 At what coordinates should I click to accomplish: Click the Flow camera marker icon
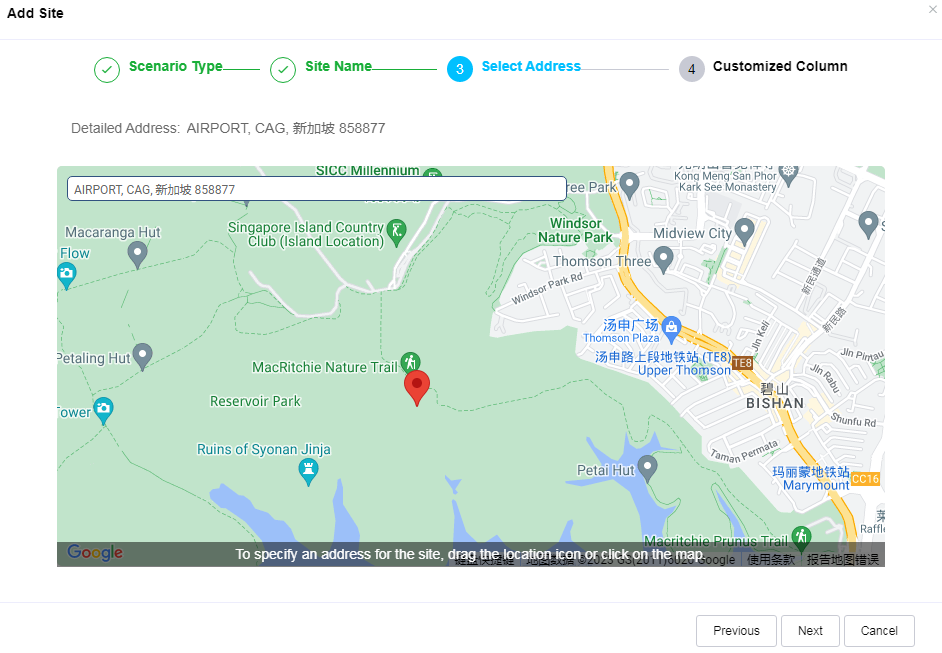tap(66, 275)
